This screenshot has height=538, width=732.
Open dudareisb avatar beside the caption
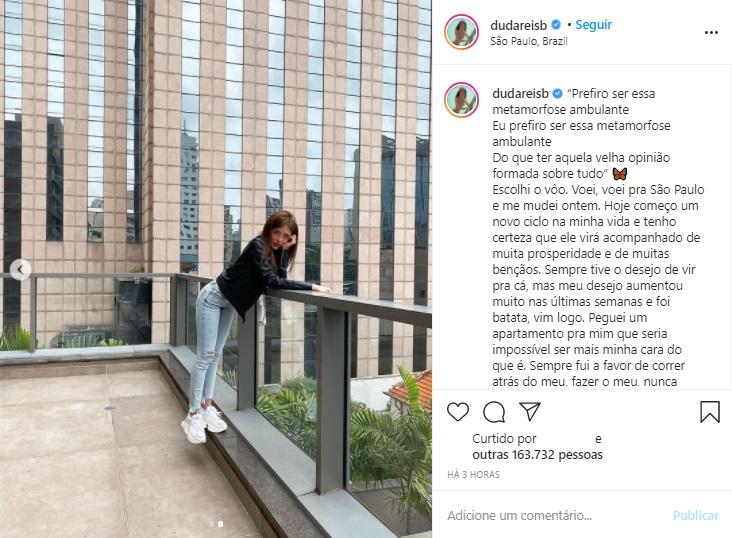[461, 100]
